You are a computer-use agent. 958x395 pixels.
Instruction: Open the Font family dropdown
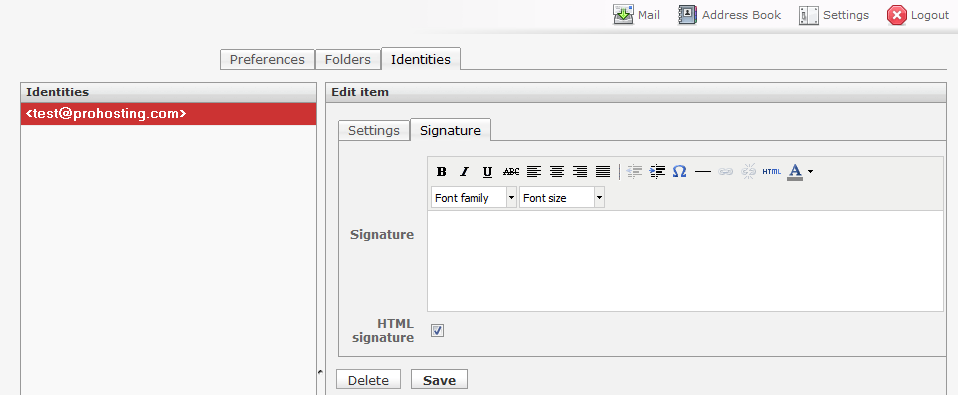[474, 198]
